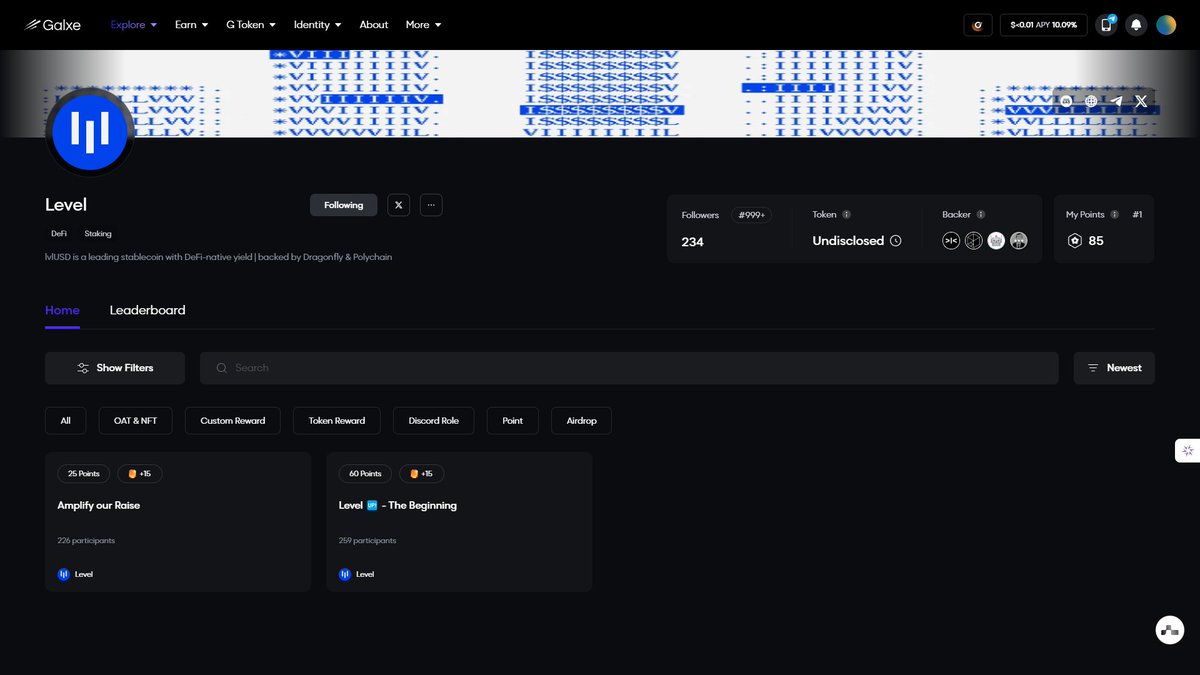Filter by Token Reward
1200x675 pixels.
click(x=337, y=421)
